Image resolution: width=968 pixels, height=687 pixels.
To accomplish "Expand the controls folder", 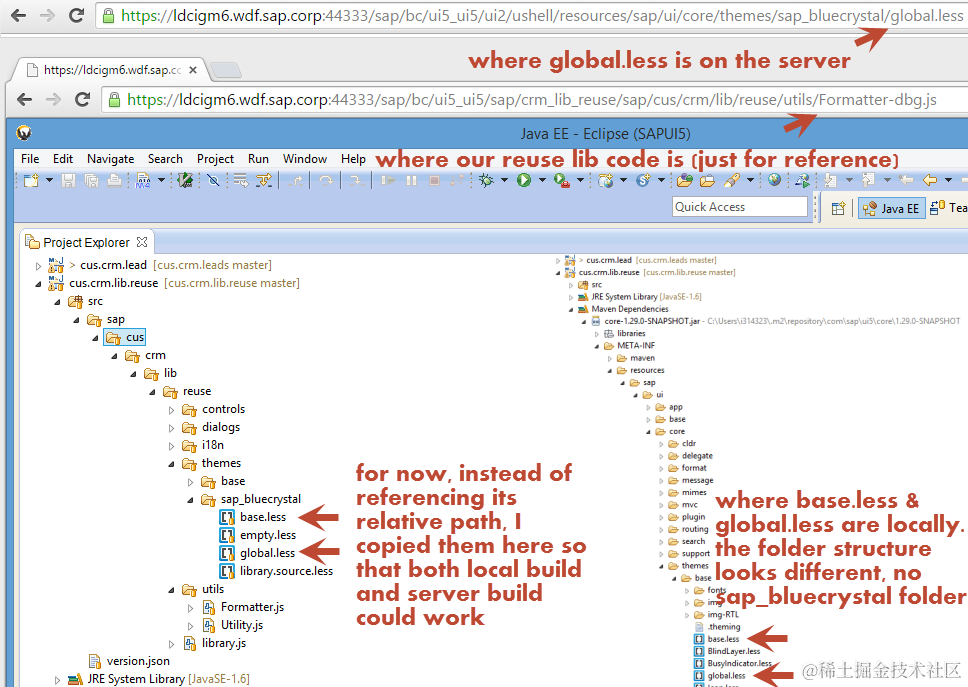I will pyautogui.click(x=172, y=410).
